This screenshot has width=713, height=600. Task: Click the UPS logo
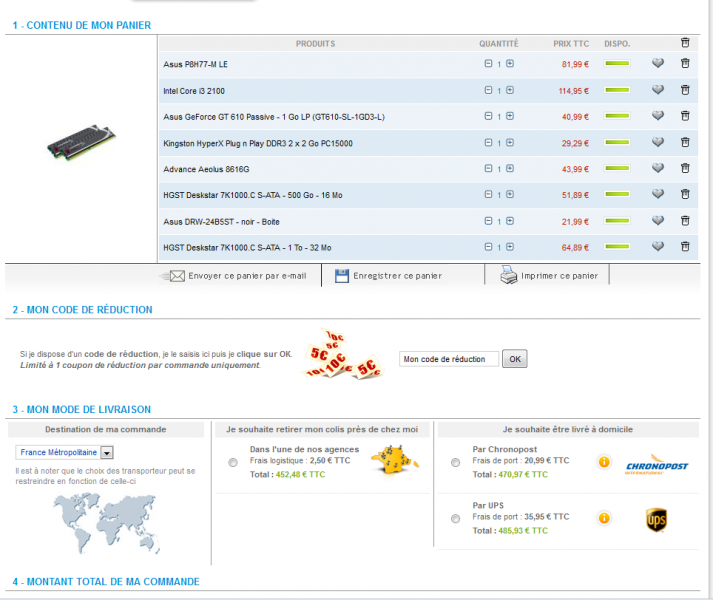pos(656,520)
